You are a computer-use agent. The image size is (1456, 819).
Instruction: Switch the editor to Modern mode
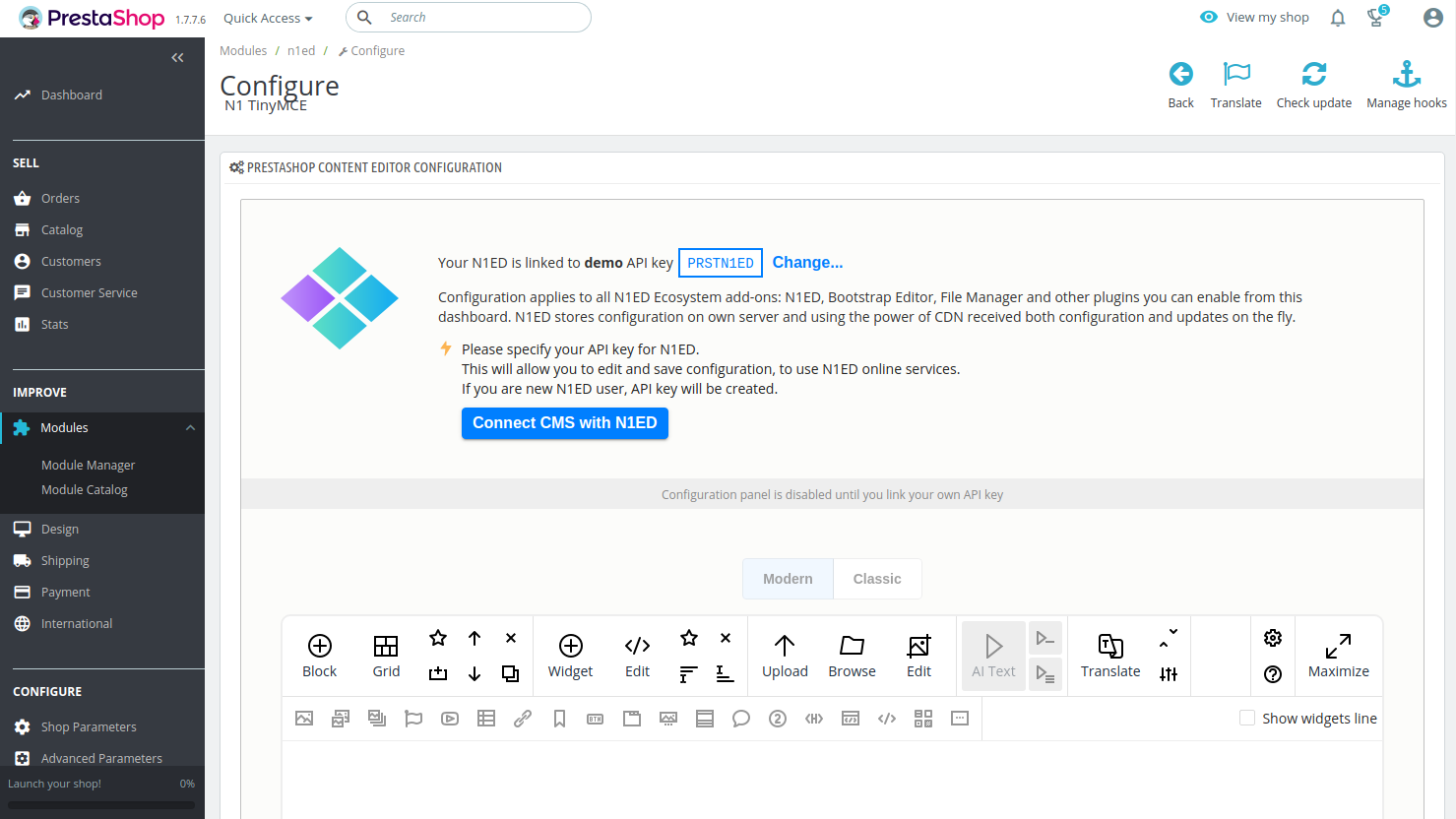tap(788, 579)
